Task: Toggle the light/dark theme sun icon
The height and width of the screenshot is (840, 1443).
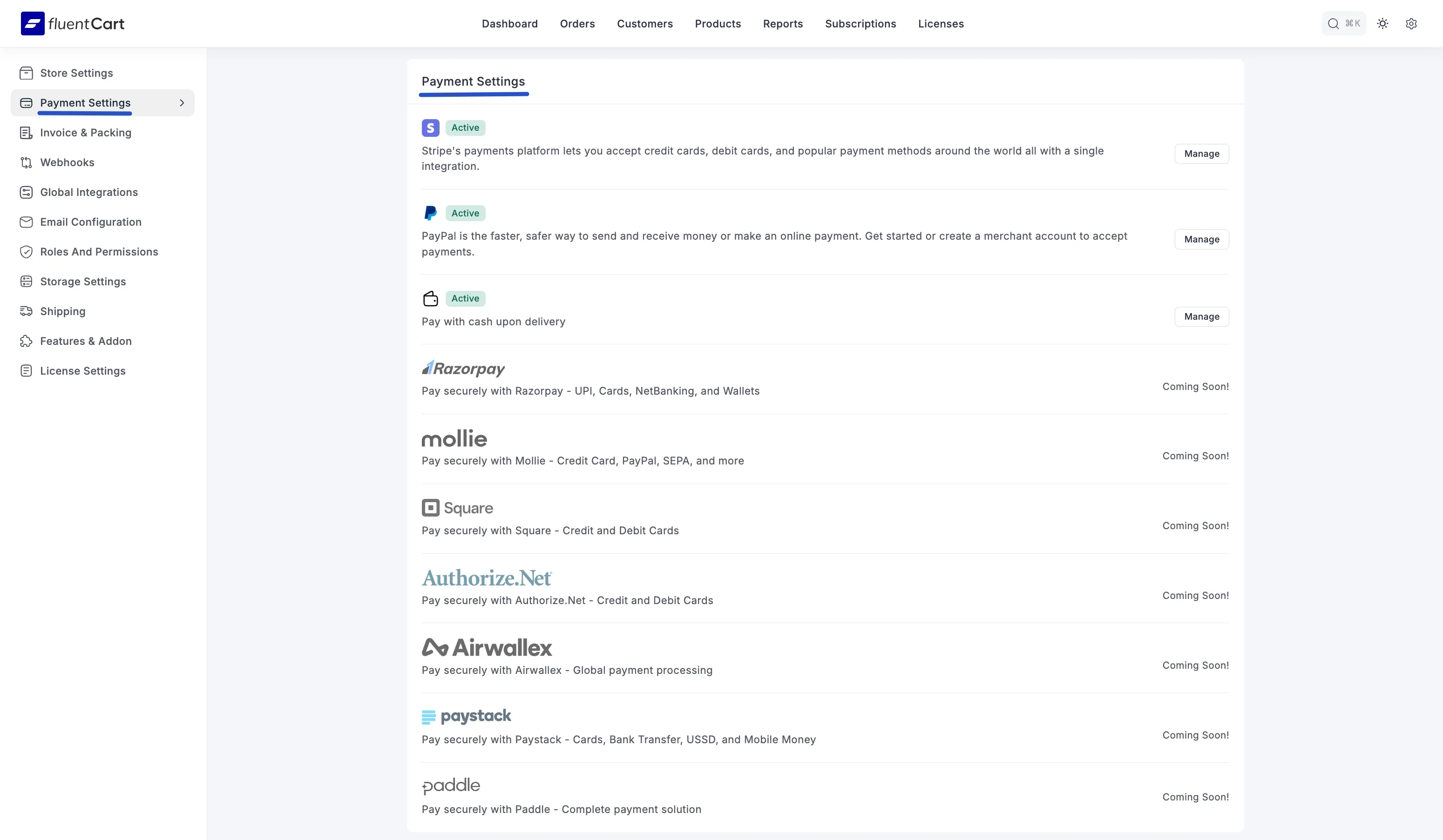Action: 1382,23
